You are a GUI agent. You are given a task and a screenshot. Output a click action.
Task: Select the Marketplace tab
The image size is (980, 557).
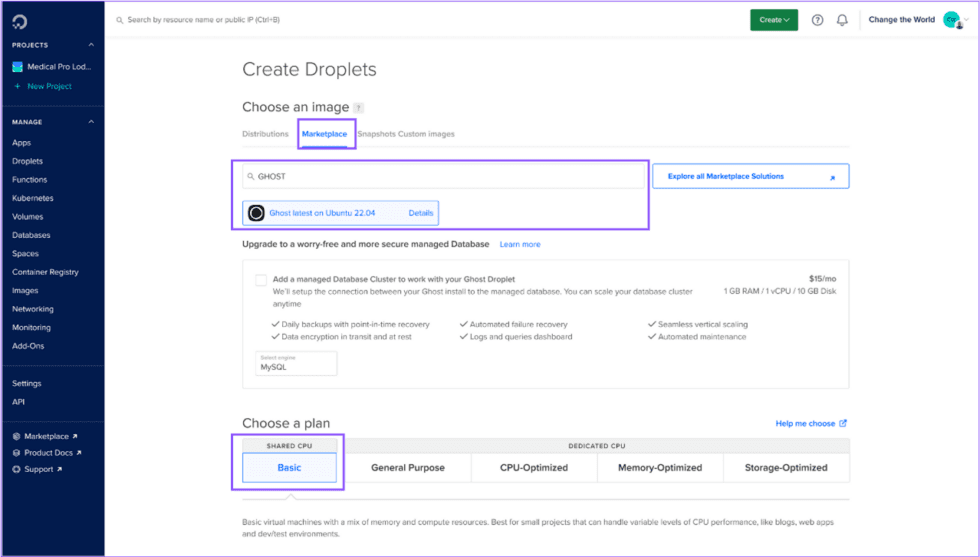click(x=325, y=134)
